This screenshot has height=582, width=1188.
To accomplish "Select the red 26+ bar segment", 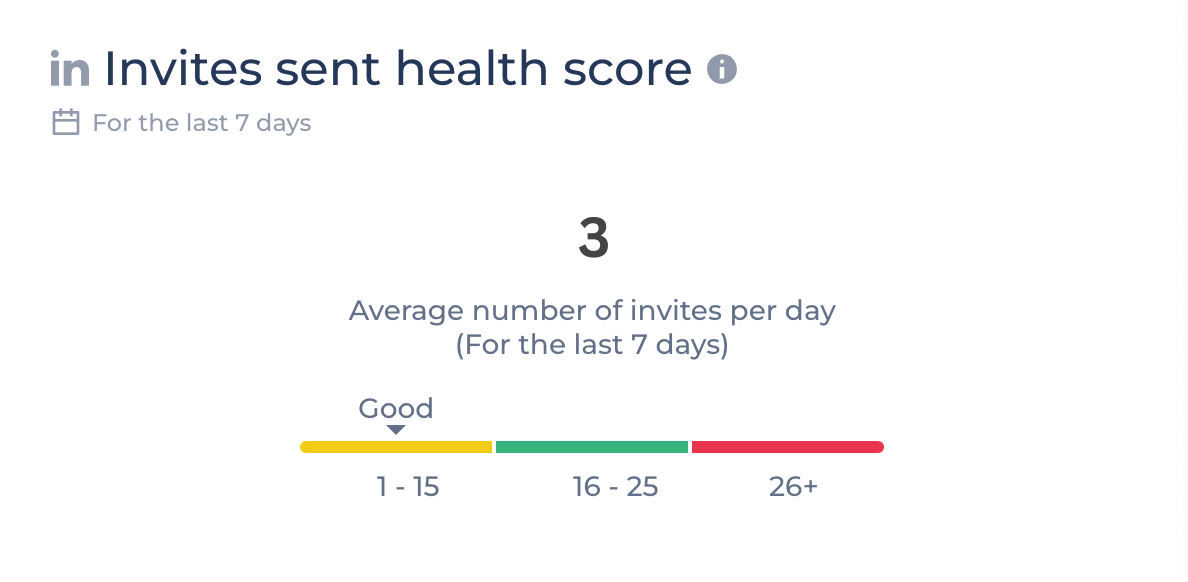I will 788,447.
